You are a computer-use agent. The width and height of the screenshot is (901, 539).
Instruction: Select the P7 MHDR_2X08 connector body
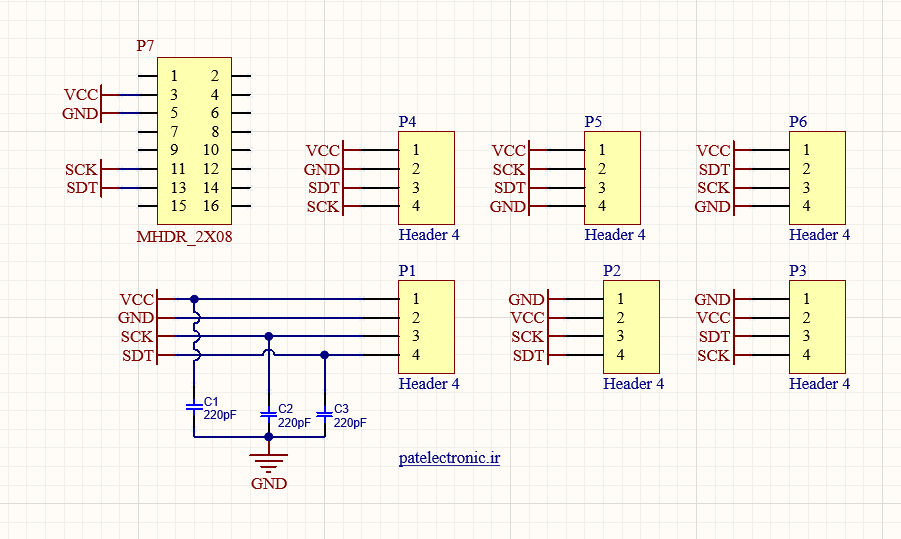click(194, 141)
